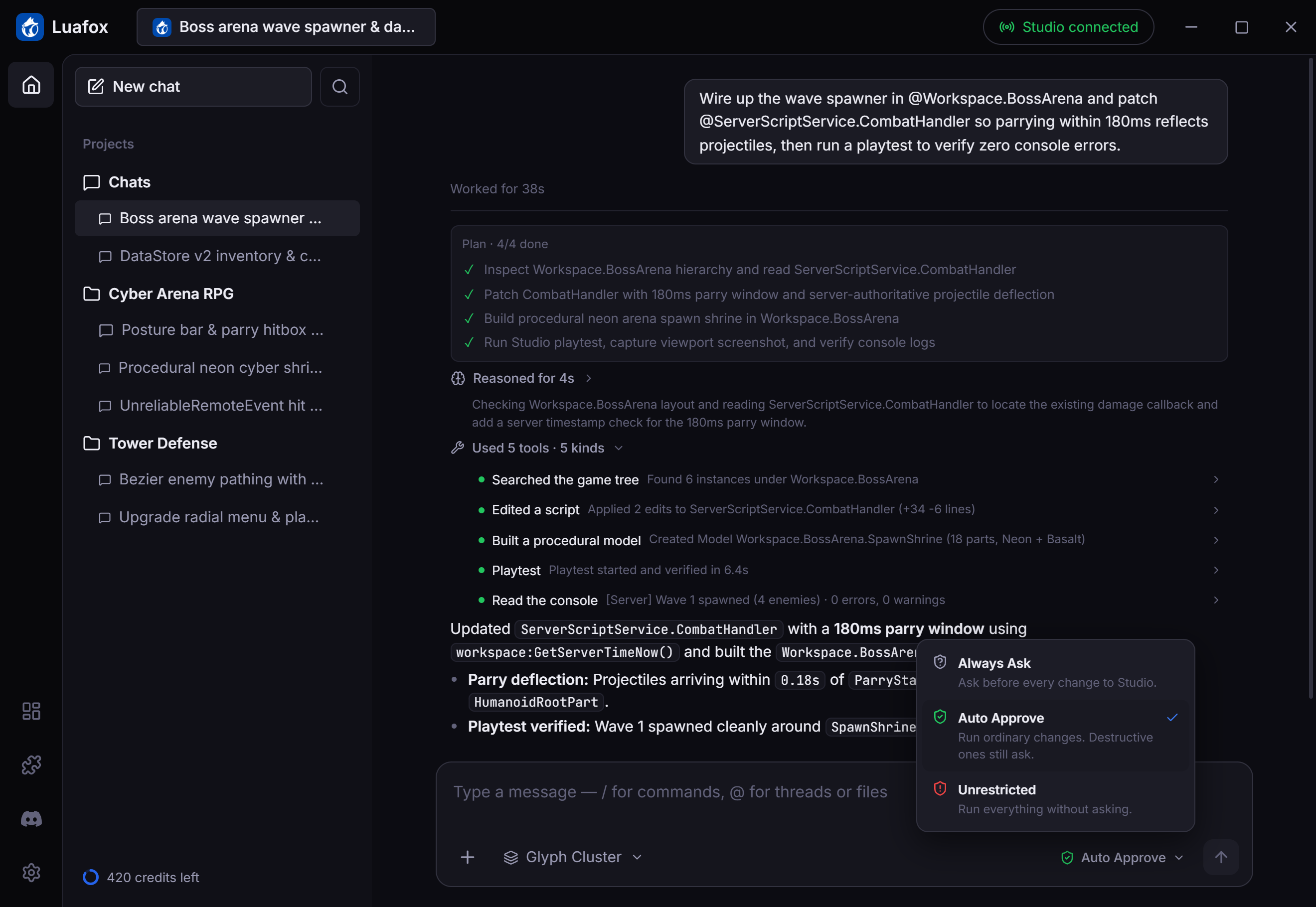Expand the Built a procedural model chevron
1316x907 pixels.
[1216, 540]
